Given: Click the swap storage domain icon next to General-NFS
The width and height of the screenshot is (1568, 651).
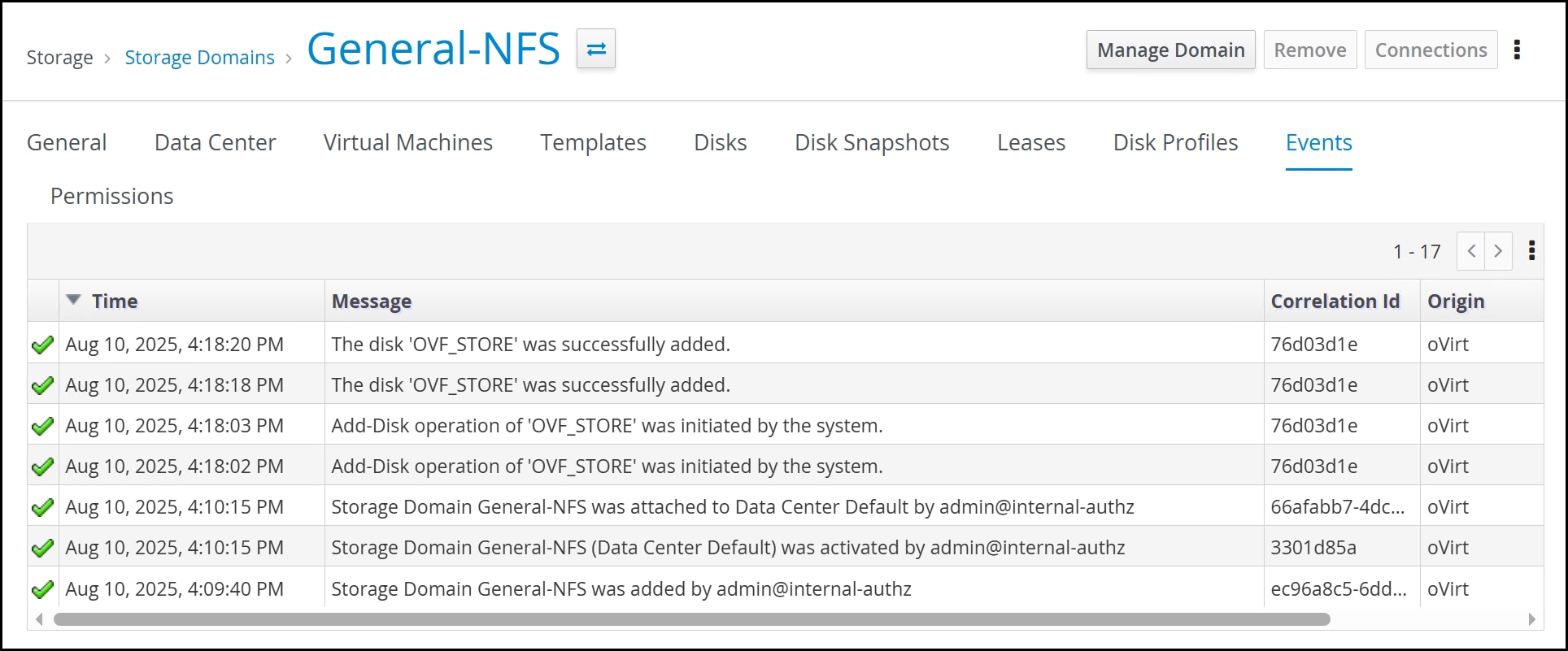Looking at the screenshot, I should click(x=596, y=49).
